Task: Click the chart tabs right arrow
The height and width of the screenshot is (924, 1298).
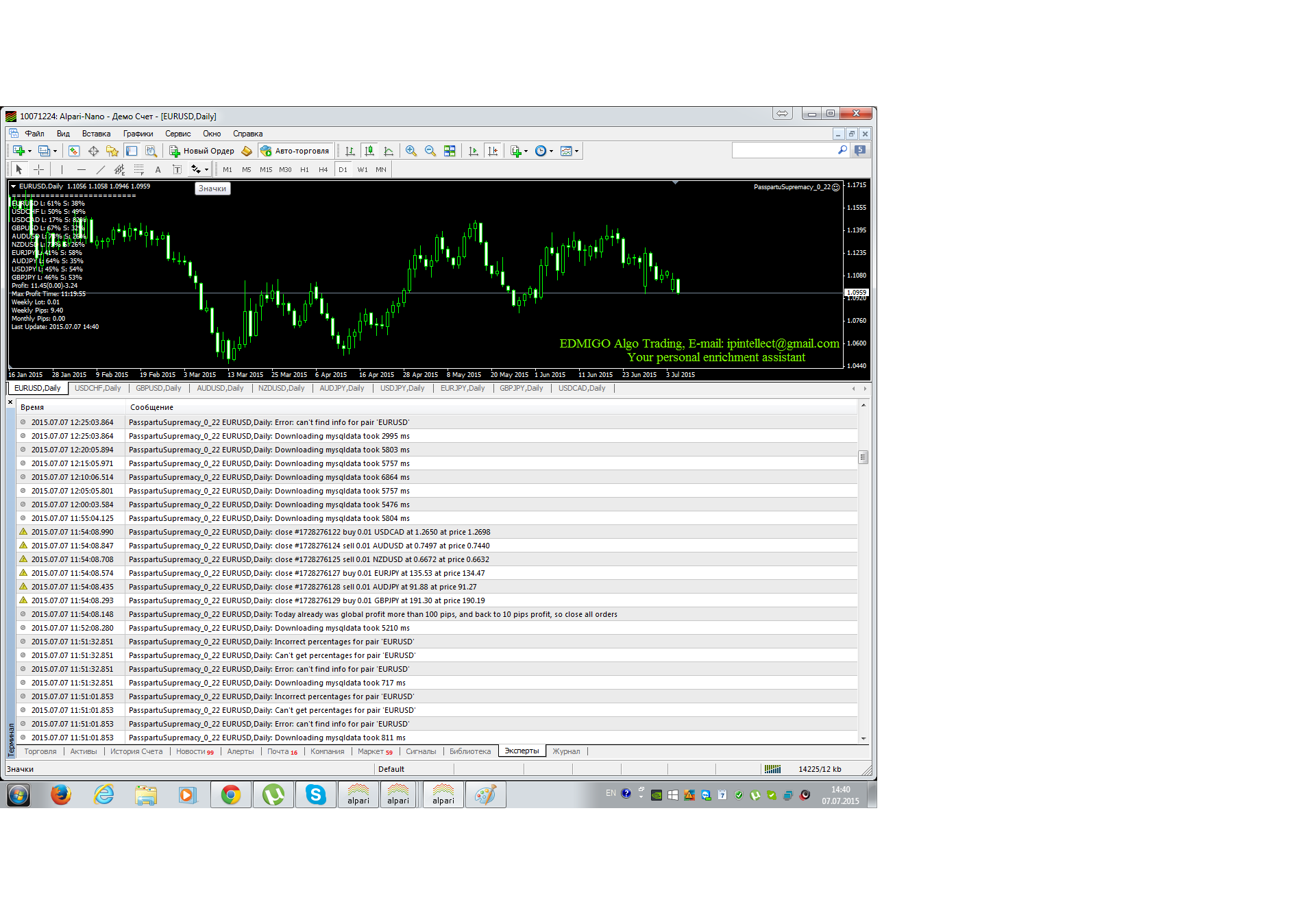Action: click(865, 389)
